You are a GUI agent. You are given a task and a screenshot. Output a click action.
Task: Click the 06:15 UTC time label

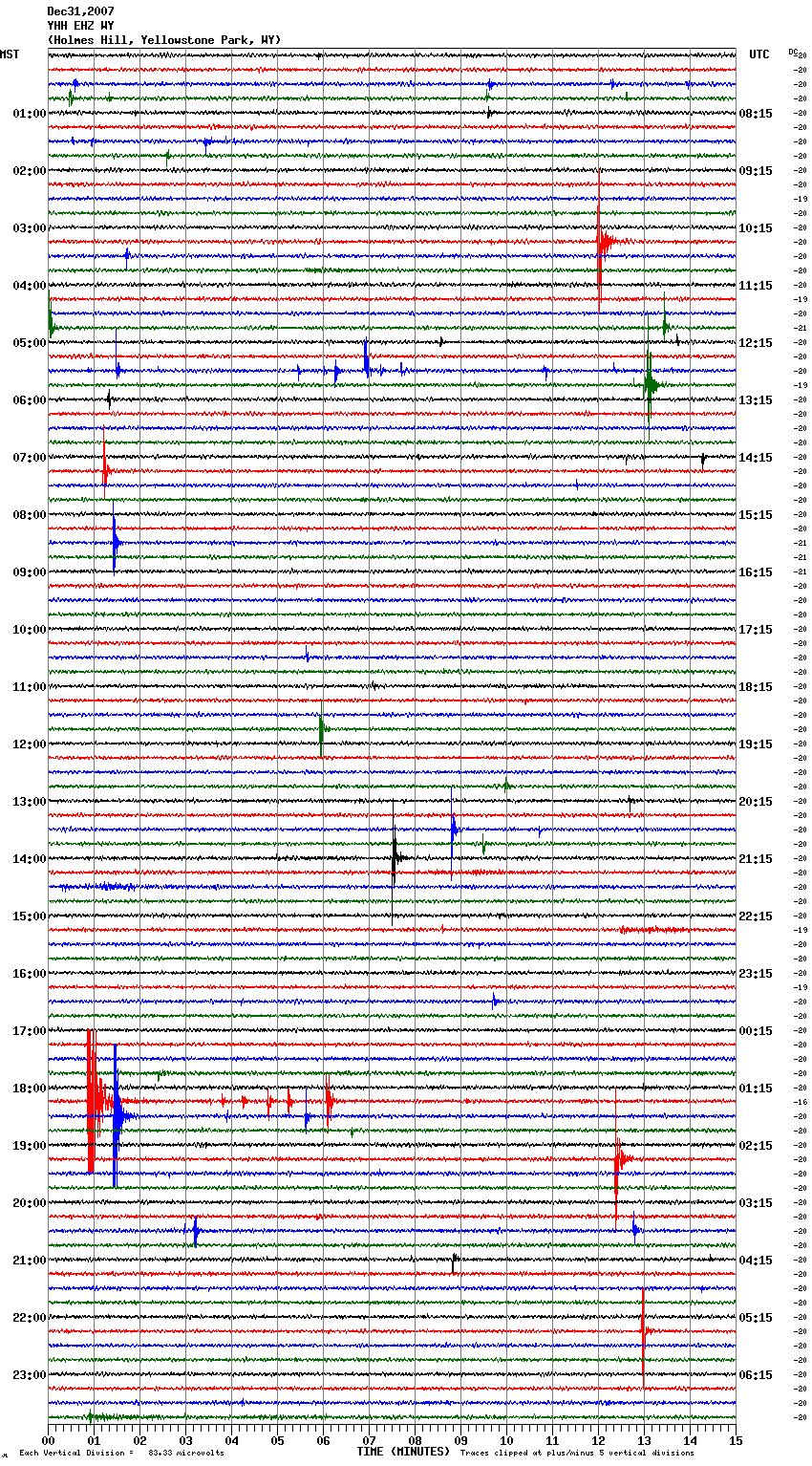[756, 1375]
